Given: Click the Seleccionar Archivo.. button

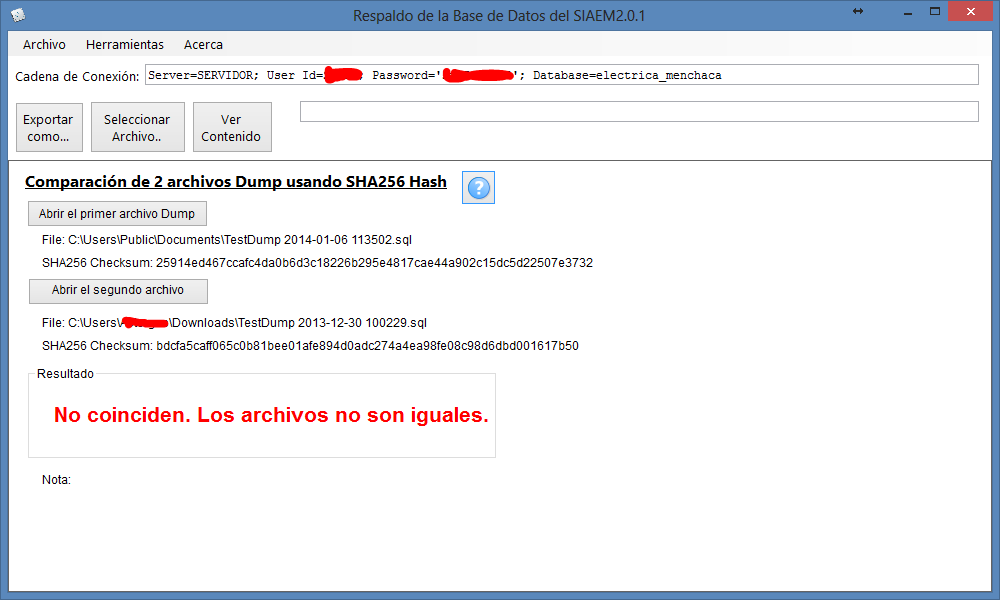Looking at the screenshot, I should coord(137,128).
